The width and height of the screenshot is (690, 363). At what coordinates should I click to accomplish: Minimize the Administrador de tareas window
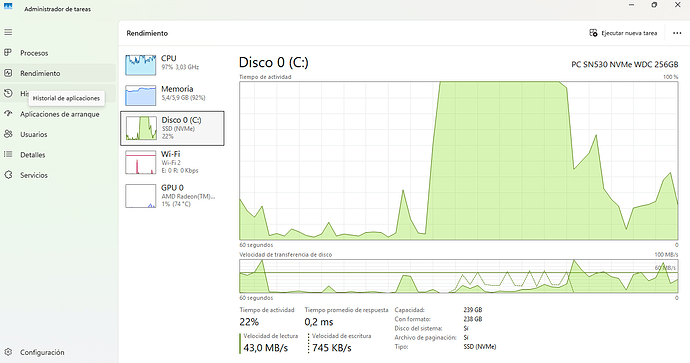click(x=631, y=5)
